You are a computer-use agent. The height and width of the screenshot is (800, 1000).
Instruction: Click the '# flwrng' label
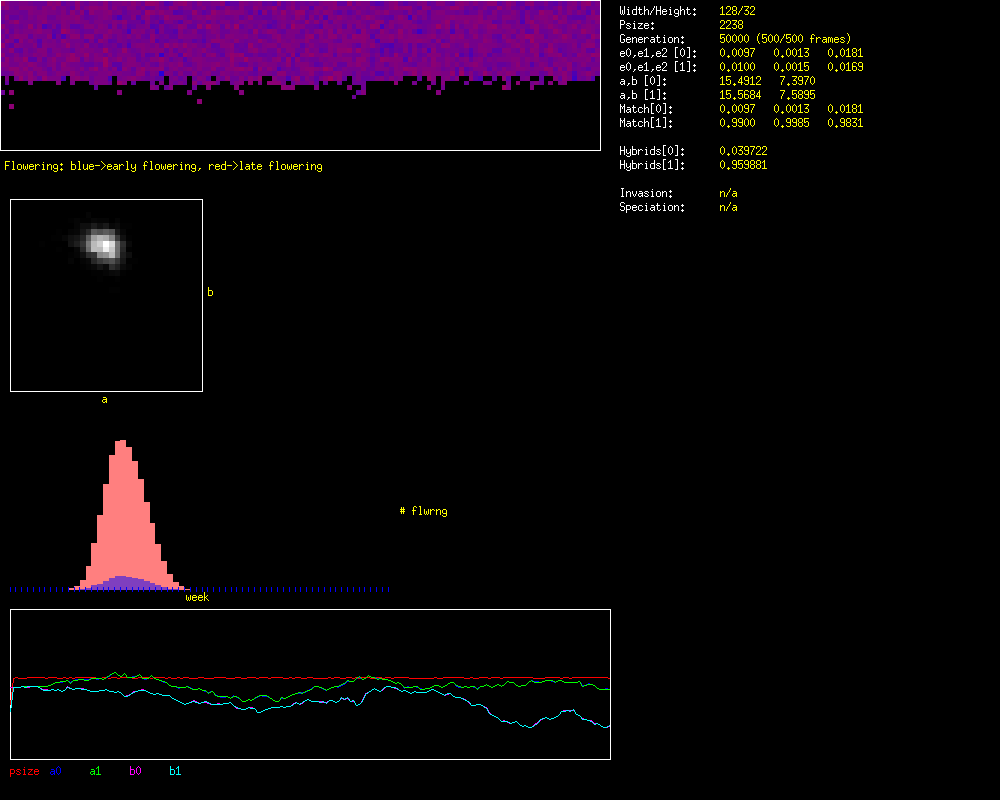(x=423, y=511)
